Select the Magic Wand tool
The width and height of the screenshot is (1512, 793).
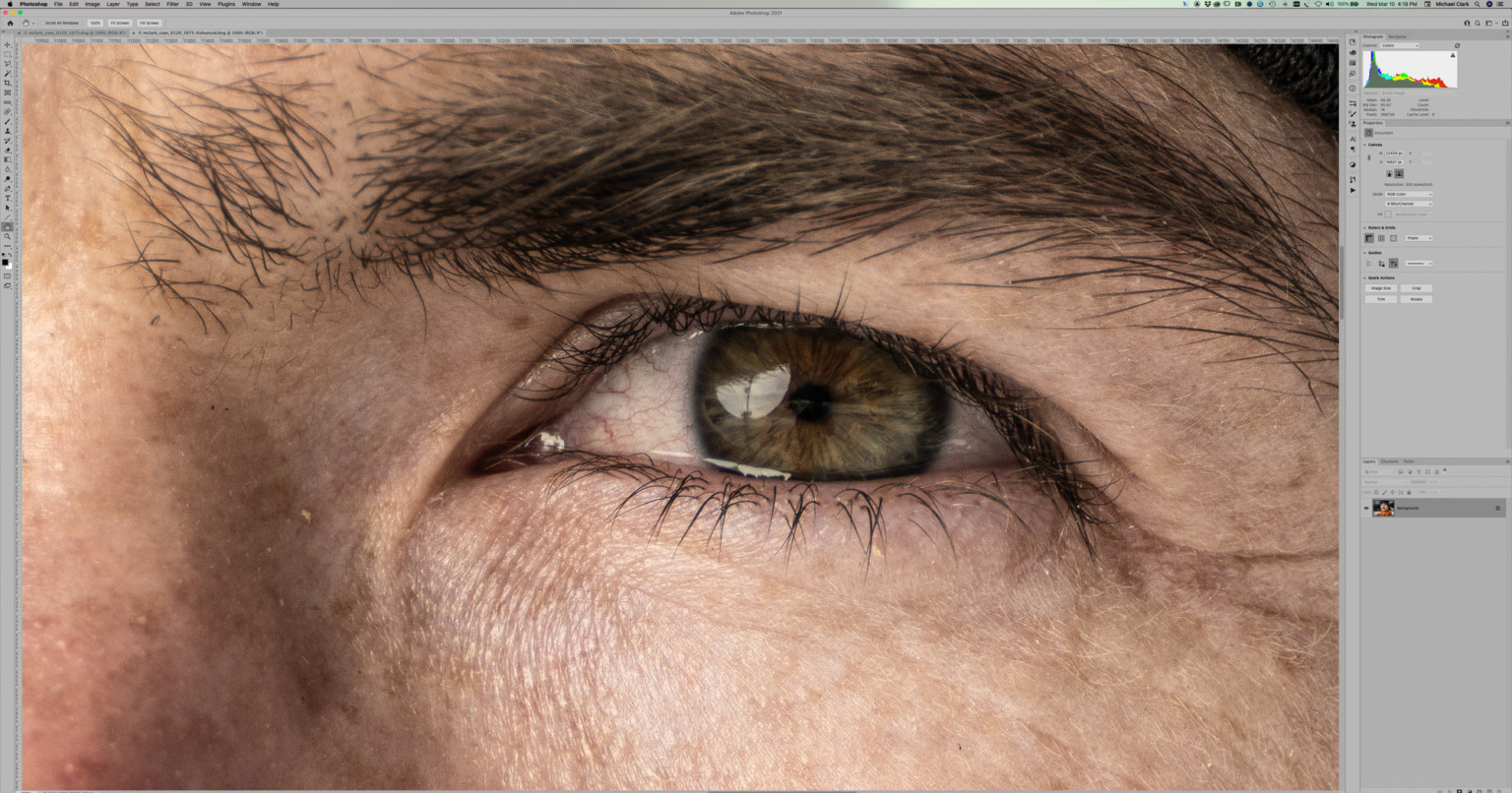point(7,74)
